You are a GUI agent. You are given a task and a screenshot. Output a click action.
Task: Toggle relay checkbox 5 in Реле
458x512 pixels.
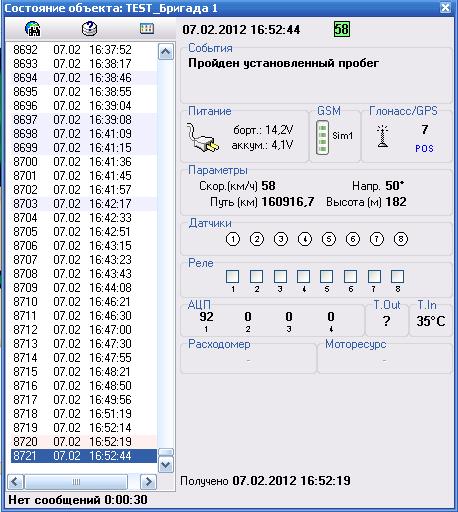326,276
